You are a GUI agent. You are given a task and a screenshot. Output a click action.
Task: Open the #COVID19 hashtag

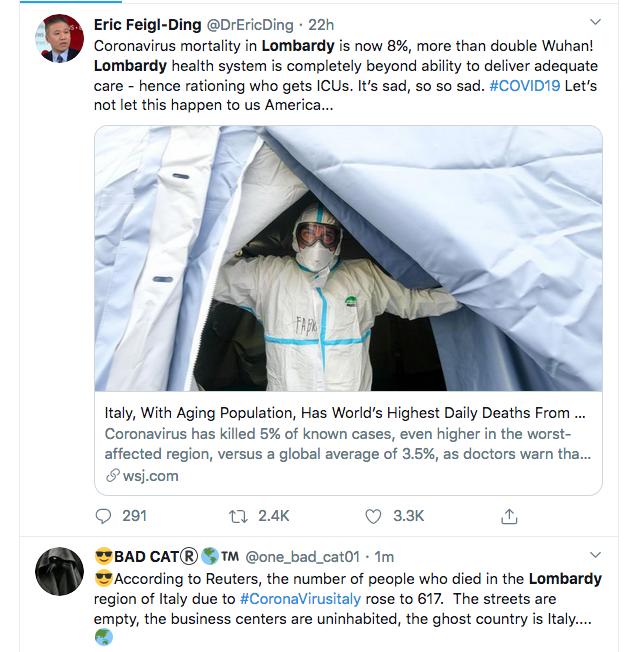[525, 86]
